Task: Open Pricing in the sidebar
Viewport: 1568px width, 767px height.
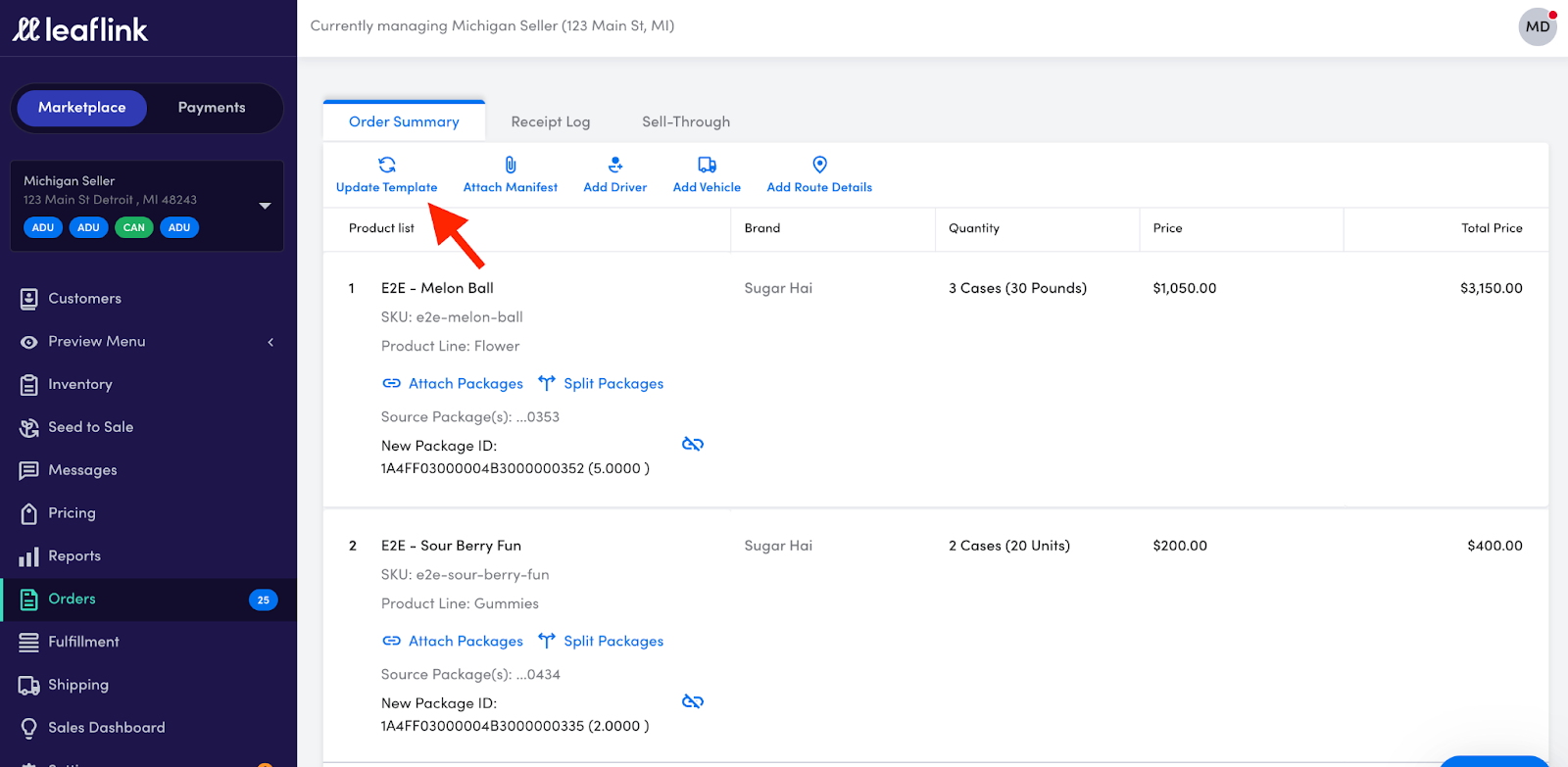Action: [x=73, y=513]
